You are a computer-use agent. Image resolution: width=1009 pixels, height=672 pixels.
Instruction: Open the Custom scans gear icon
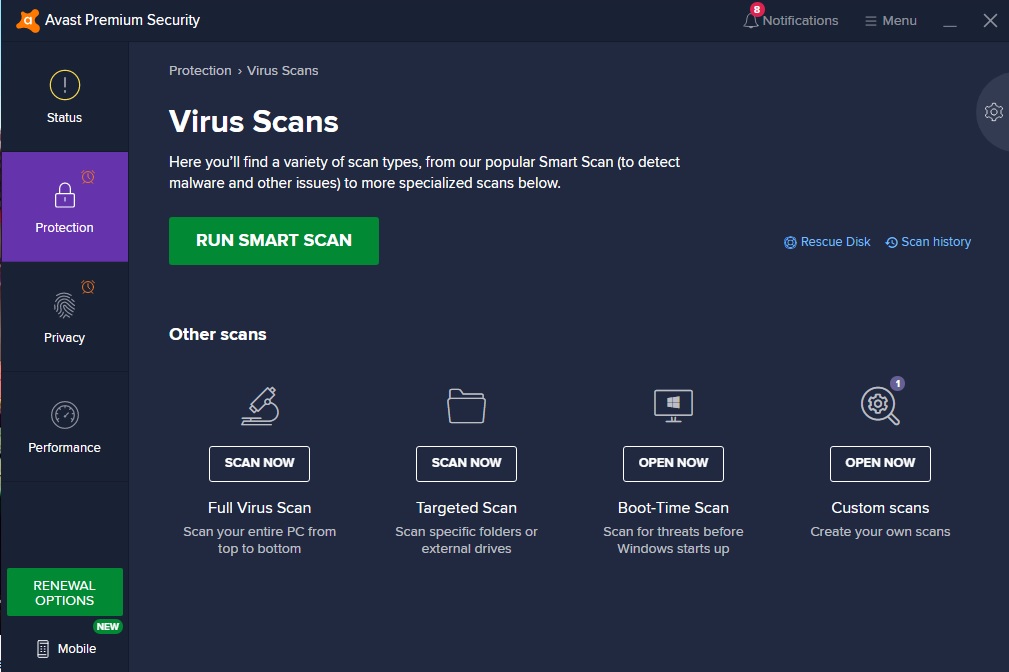877,406
